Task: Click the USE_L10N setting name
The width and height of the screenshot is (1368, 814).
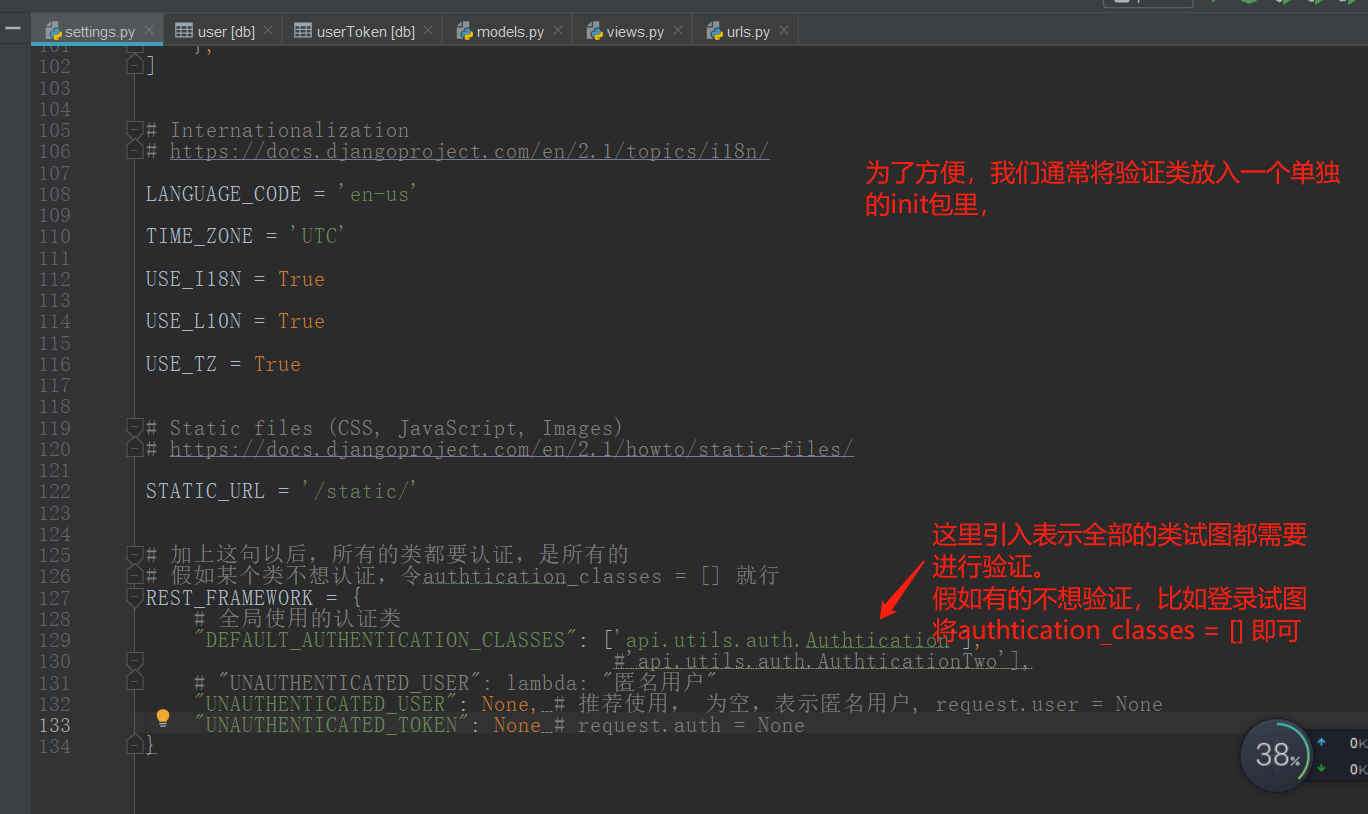Action: coord(193,321)
